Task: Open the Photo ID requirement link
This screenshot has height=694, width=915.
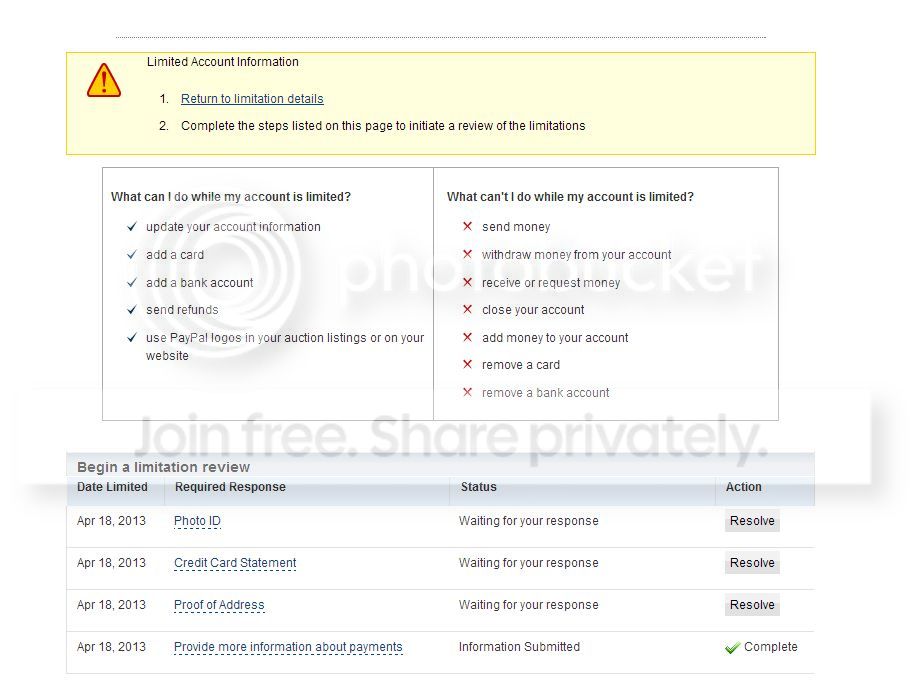Action: click(197, 521)
